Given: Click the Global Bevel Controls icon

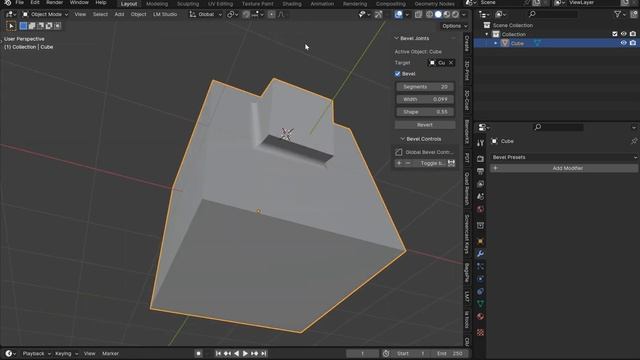Looking at the screenshot, I should coord(399,152).
